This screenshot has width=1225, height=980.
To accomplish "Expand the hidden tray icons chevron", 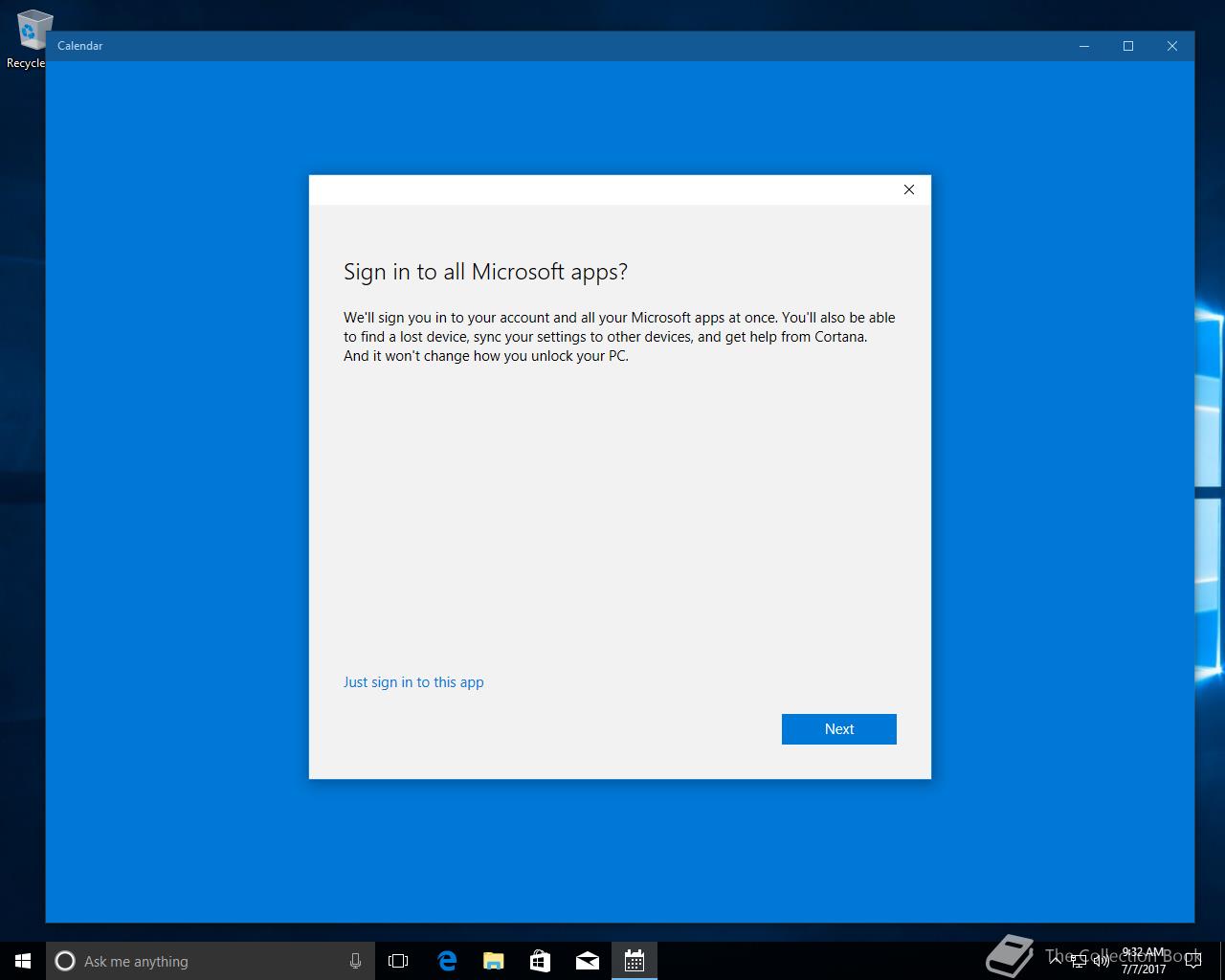I will (x=1057, y=961).
